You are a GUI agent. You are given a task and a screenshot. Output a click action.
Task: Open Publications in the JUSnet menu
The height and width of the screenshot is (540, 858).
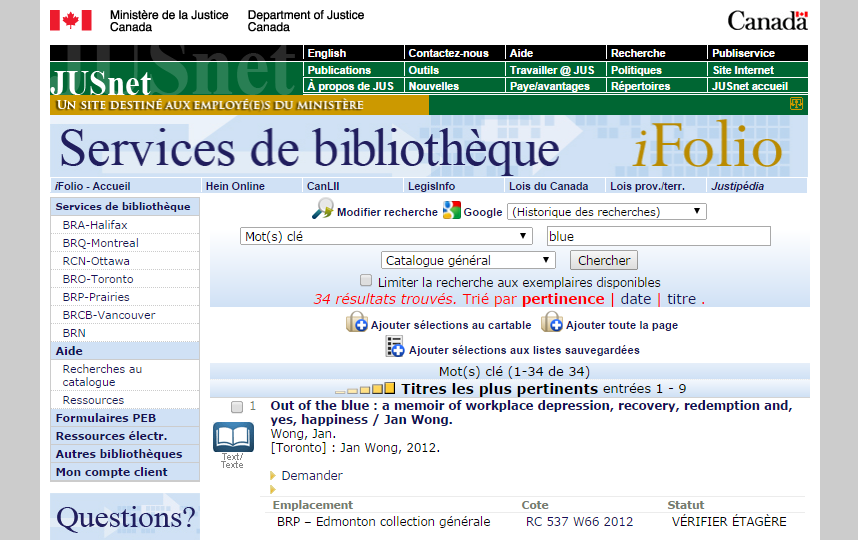pos(339,70)
